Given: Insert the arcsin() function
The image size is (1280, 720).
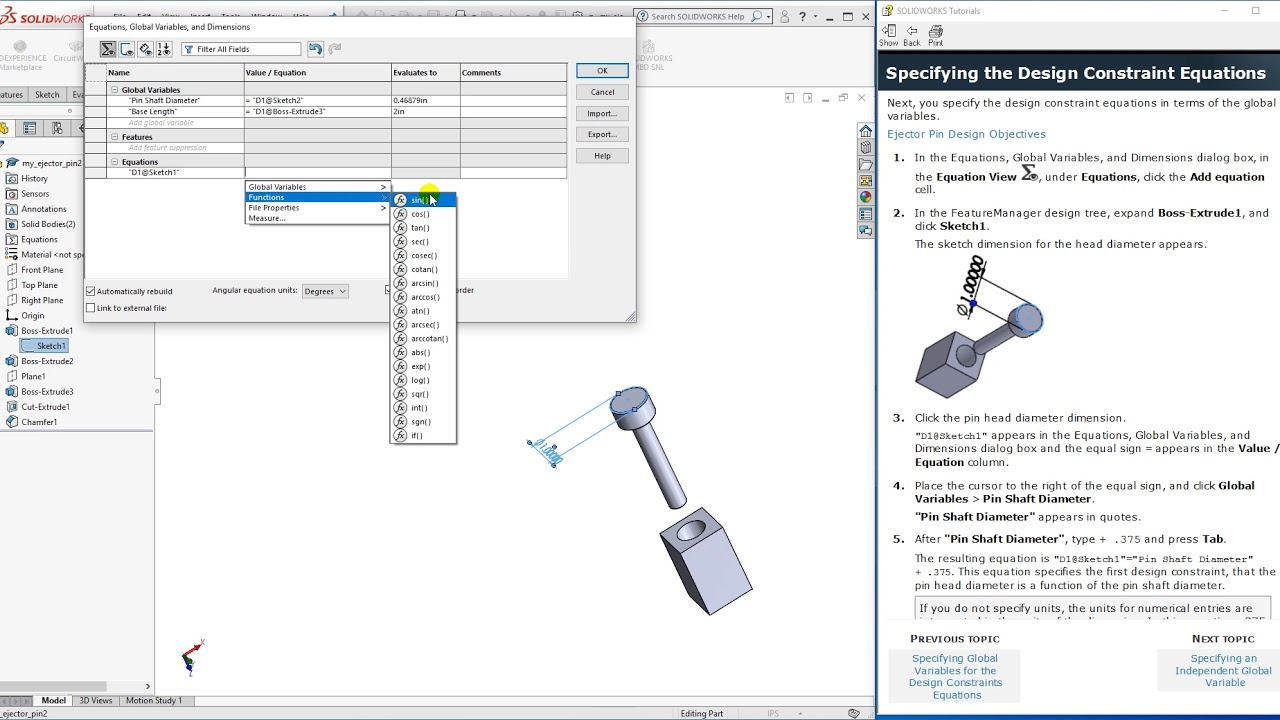Looking at the screenshot, I should [423, 283].
